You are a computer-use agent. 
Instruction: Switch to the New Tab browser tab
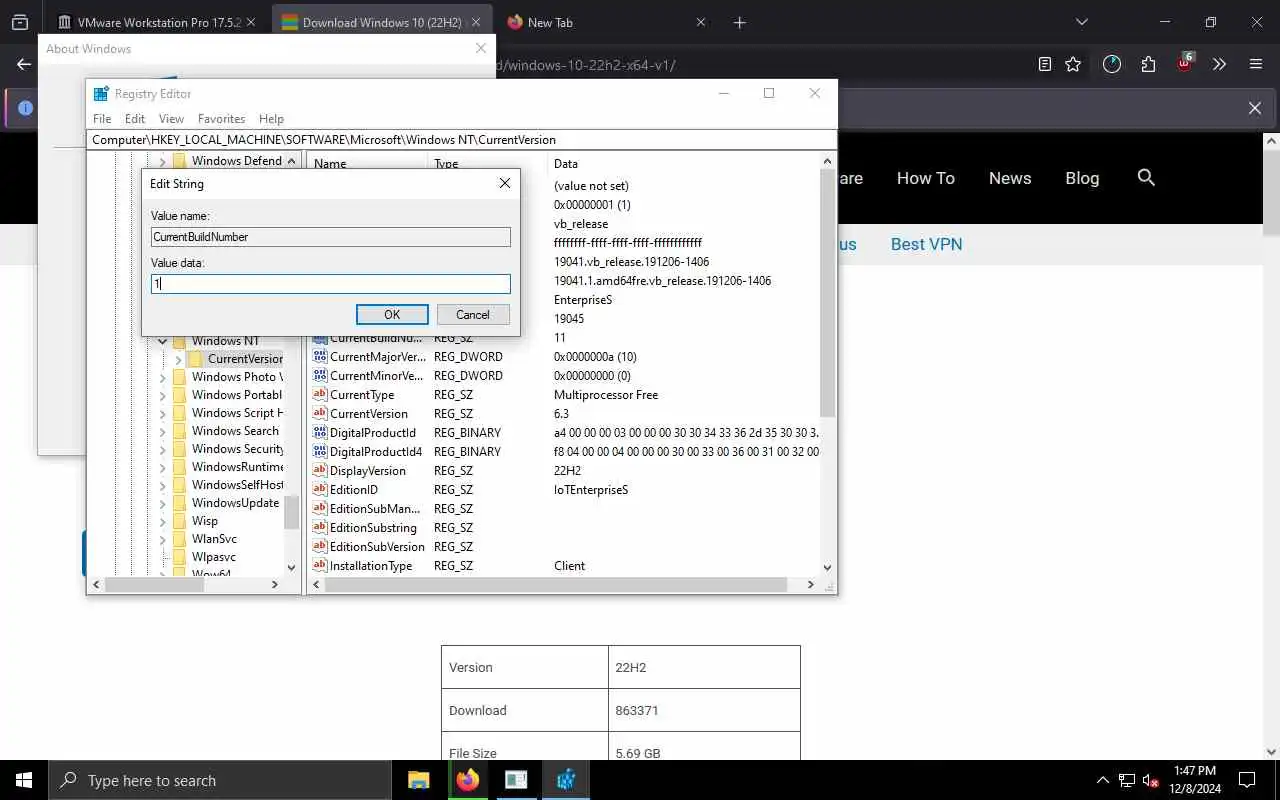[x=607, y=22]
